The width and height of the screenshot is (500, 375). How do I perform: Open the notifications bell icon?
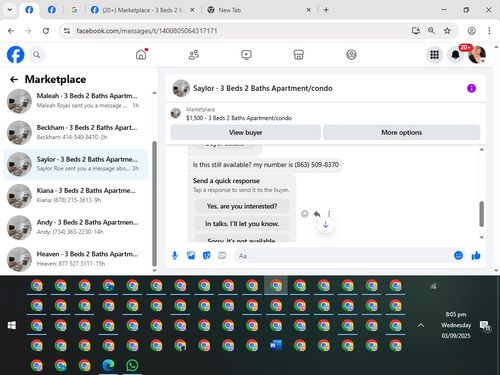coord(455,55)
